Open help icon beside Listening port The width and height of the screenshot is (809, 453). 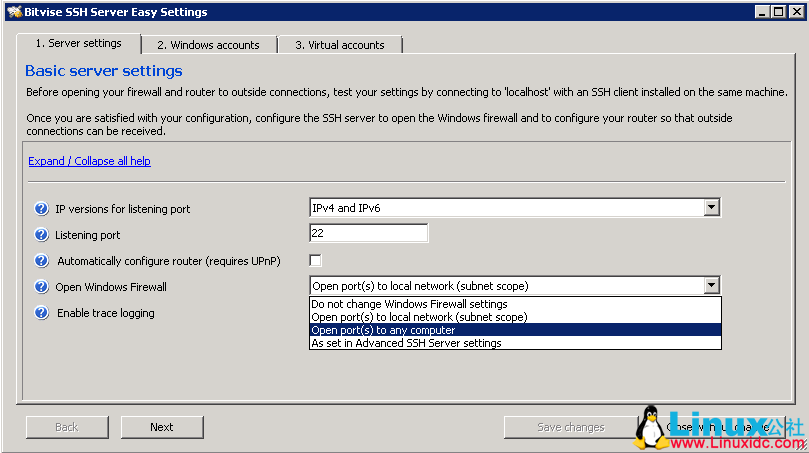[x=41, y=235]
